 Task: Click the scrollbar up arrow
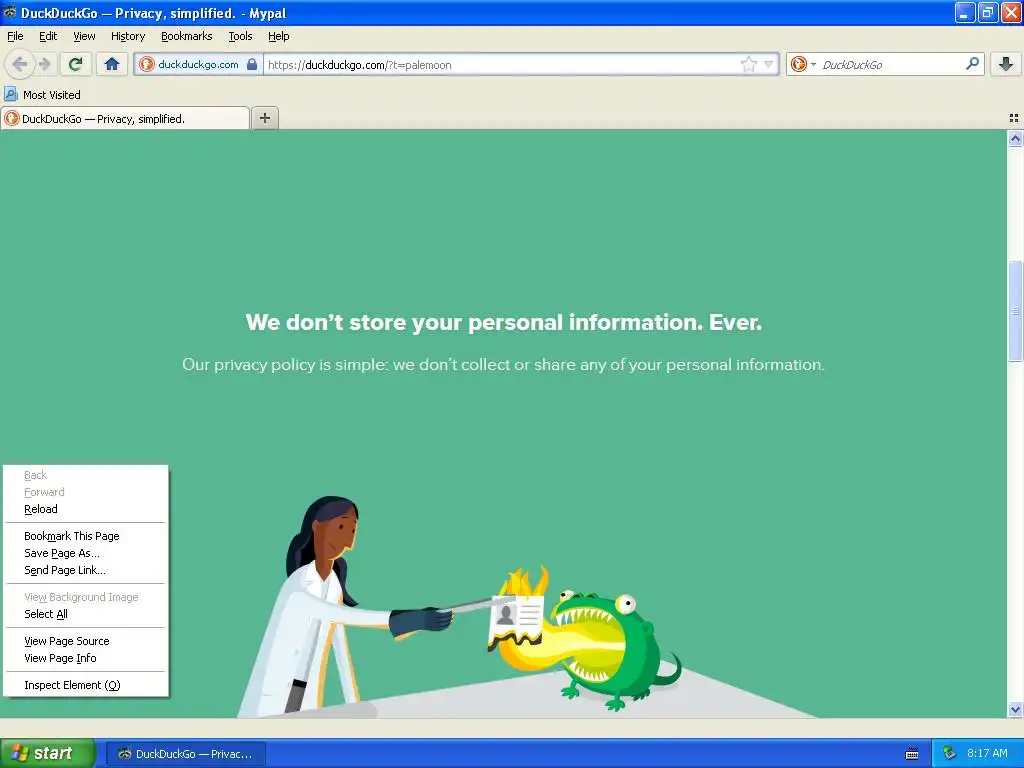click(x=1015, y=138)
